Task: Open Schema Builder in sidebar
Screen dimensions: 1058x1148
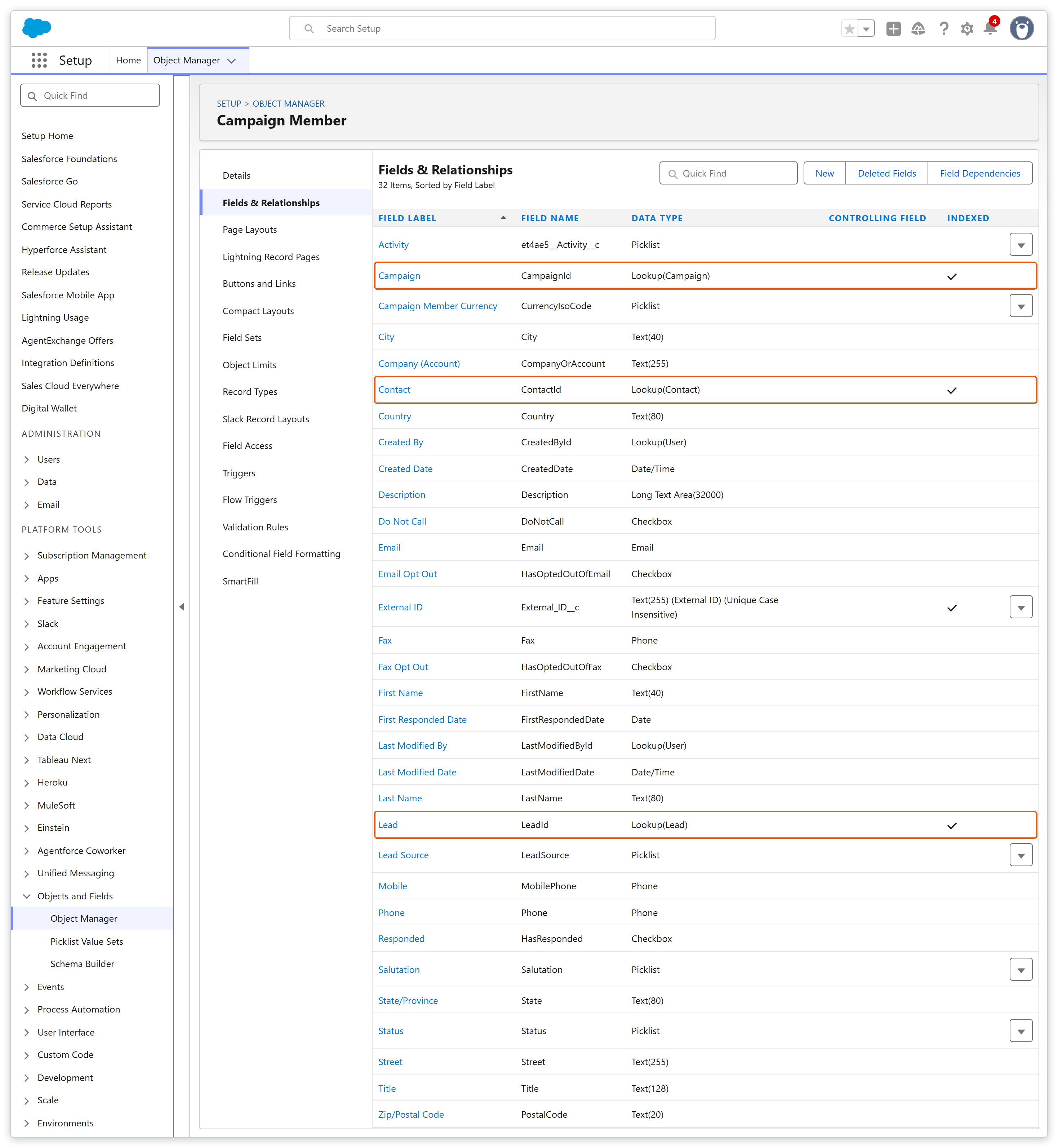Action: (83, 964)
